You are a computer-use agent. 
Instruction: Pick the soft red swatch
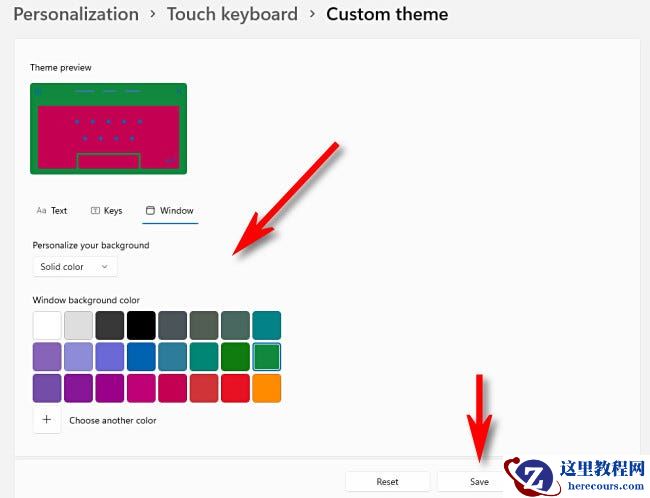(204, 388)
